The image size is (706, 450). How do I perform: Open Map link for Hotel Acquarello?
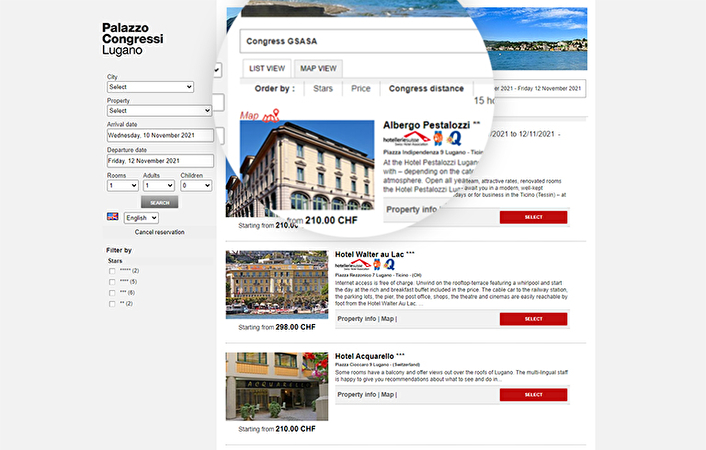[388, 395]
